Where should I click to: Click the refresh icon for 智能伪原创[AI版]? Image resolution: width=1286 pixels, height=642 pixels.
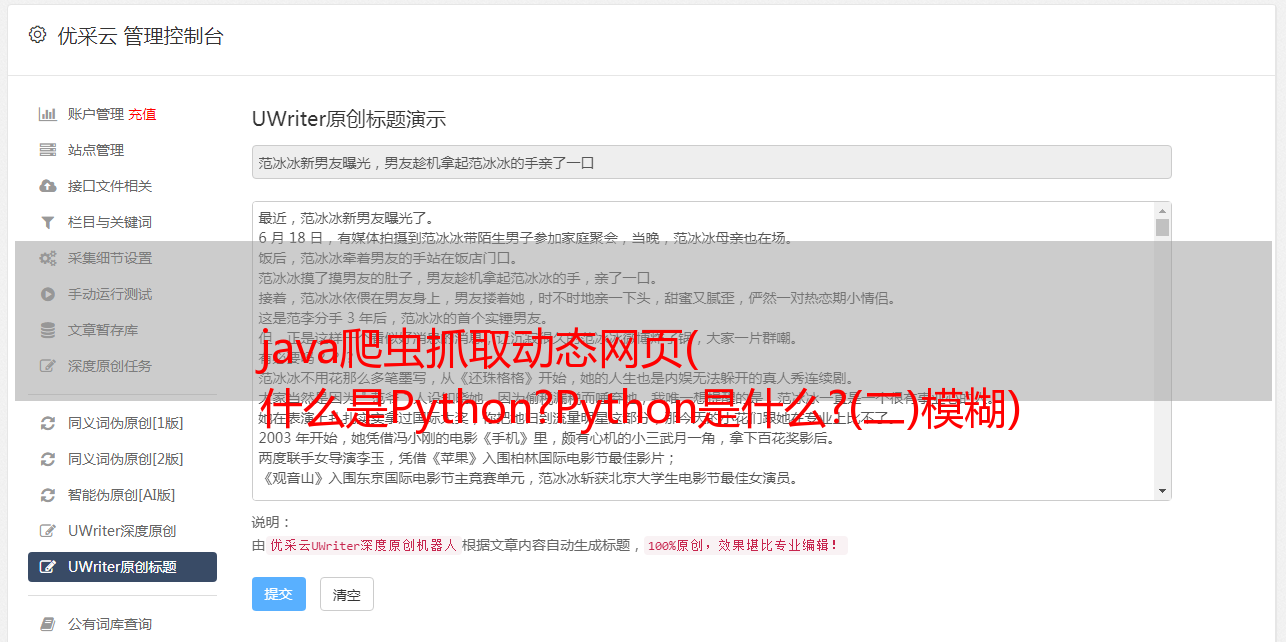coord(47,495)
